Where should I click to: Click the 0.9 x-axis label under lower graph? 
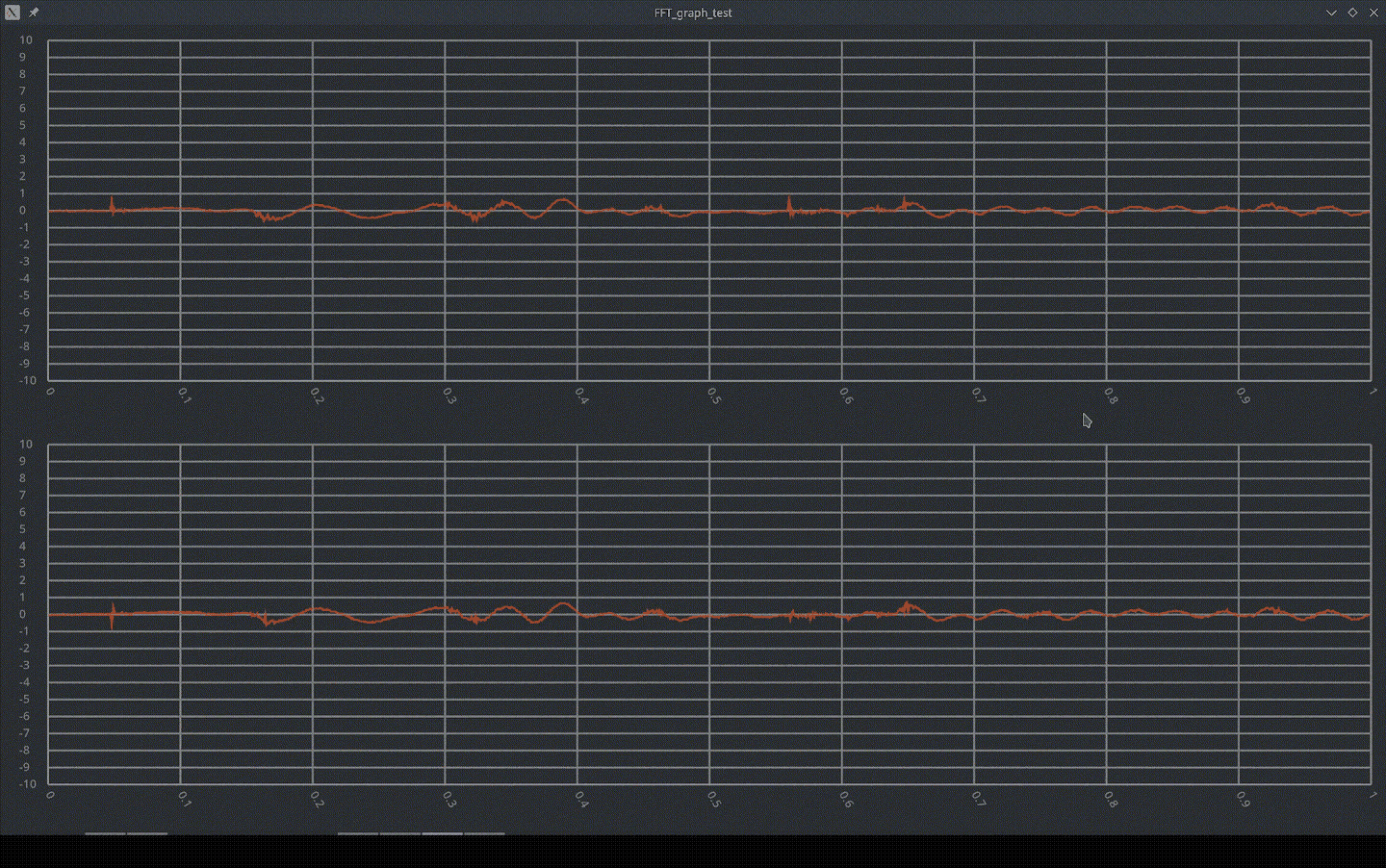pos(1243,800)
